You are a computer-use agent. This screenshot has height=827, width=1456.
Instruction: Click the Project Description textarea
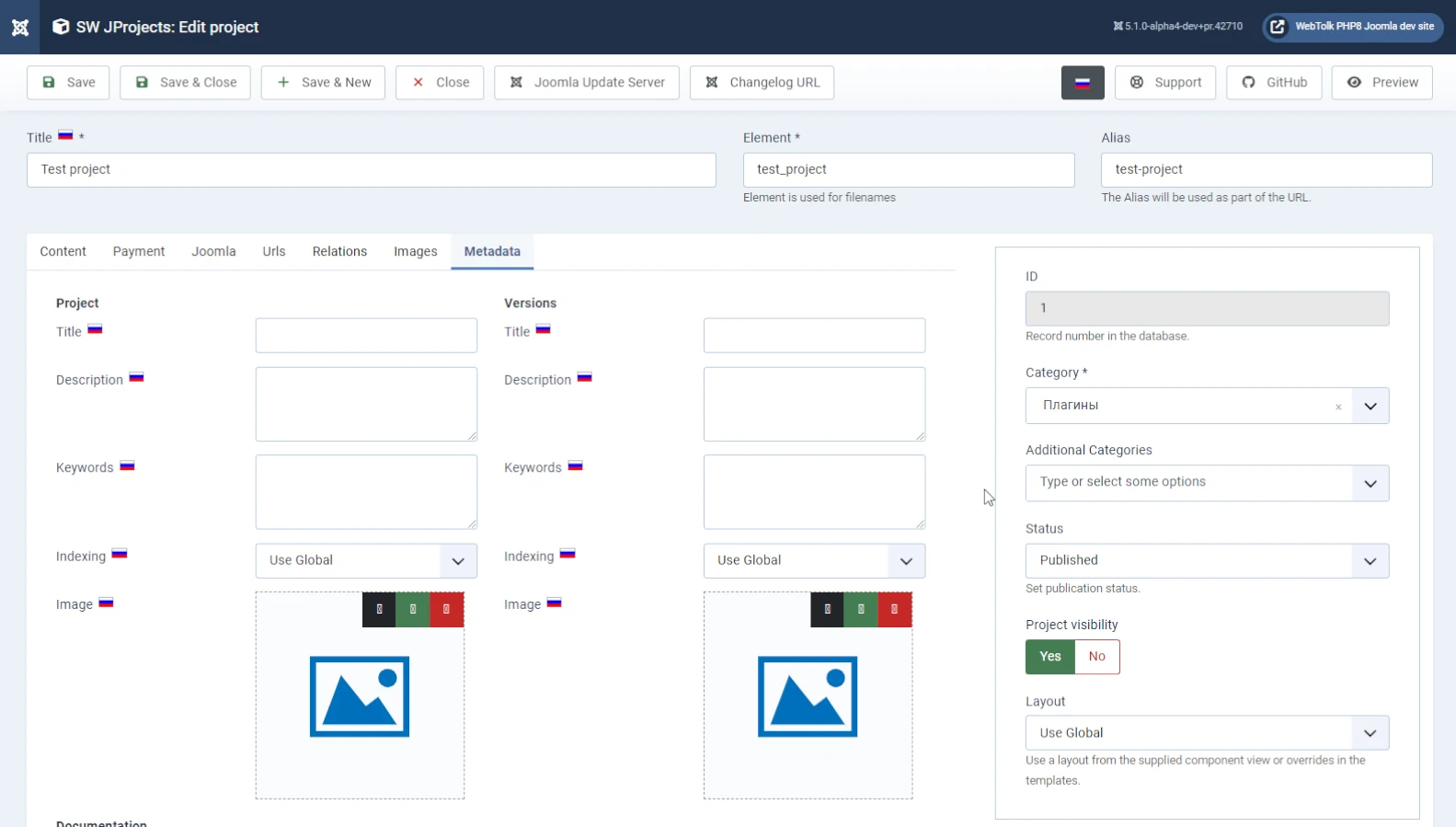pyautogui.click(x=366, y=404)
